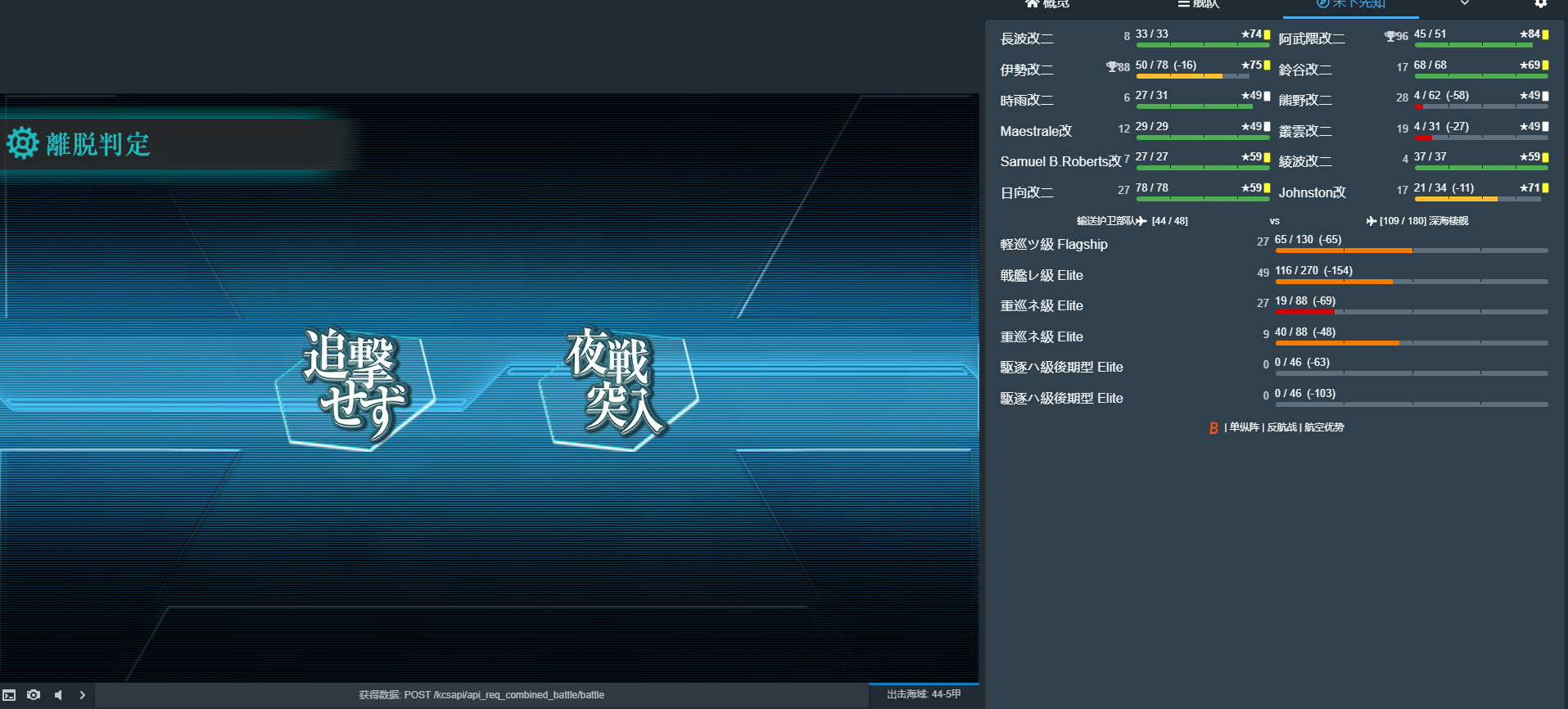Screen dimensions: 1568x709
Task: Select ship 時雨改二 in the fleet list
Action: [x=1027, y=101]
